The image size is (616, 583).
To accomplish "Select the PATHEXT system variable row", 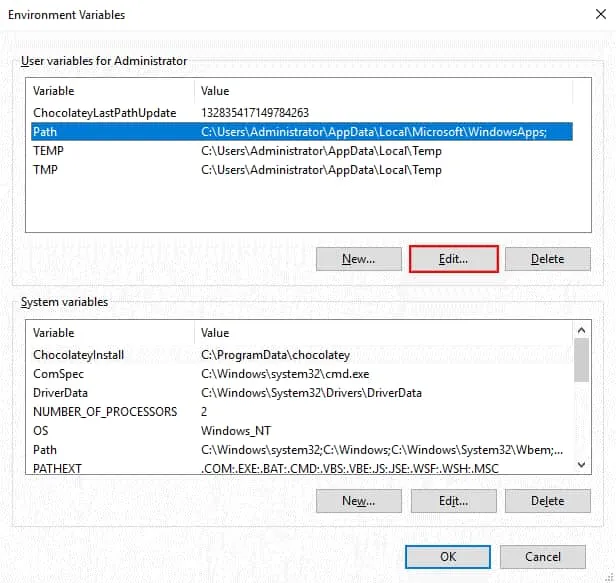I will (58, 468).
